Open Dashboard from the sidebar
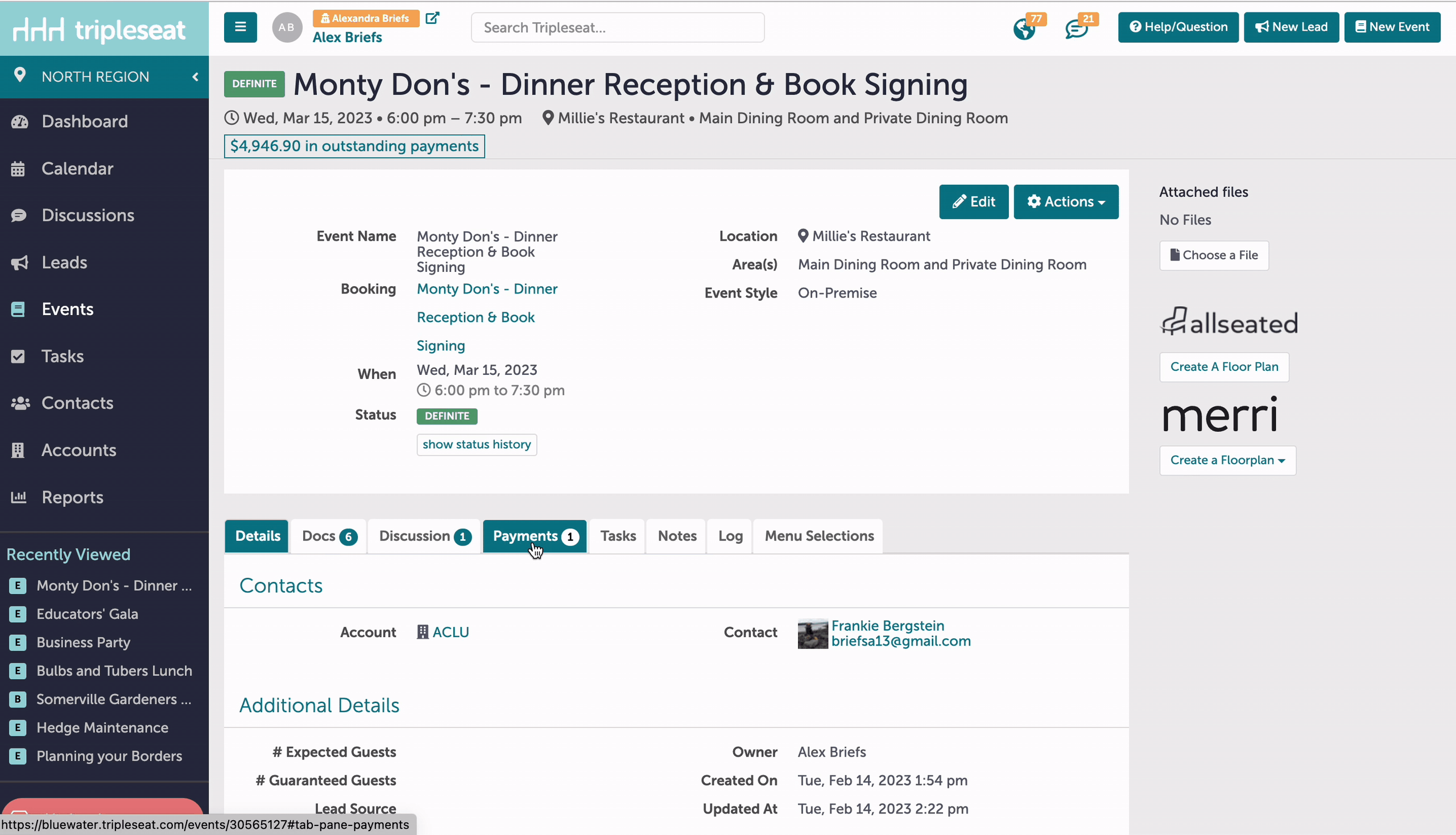This screenshot has height=835, width=1456. coord(85,121)
